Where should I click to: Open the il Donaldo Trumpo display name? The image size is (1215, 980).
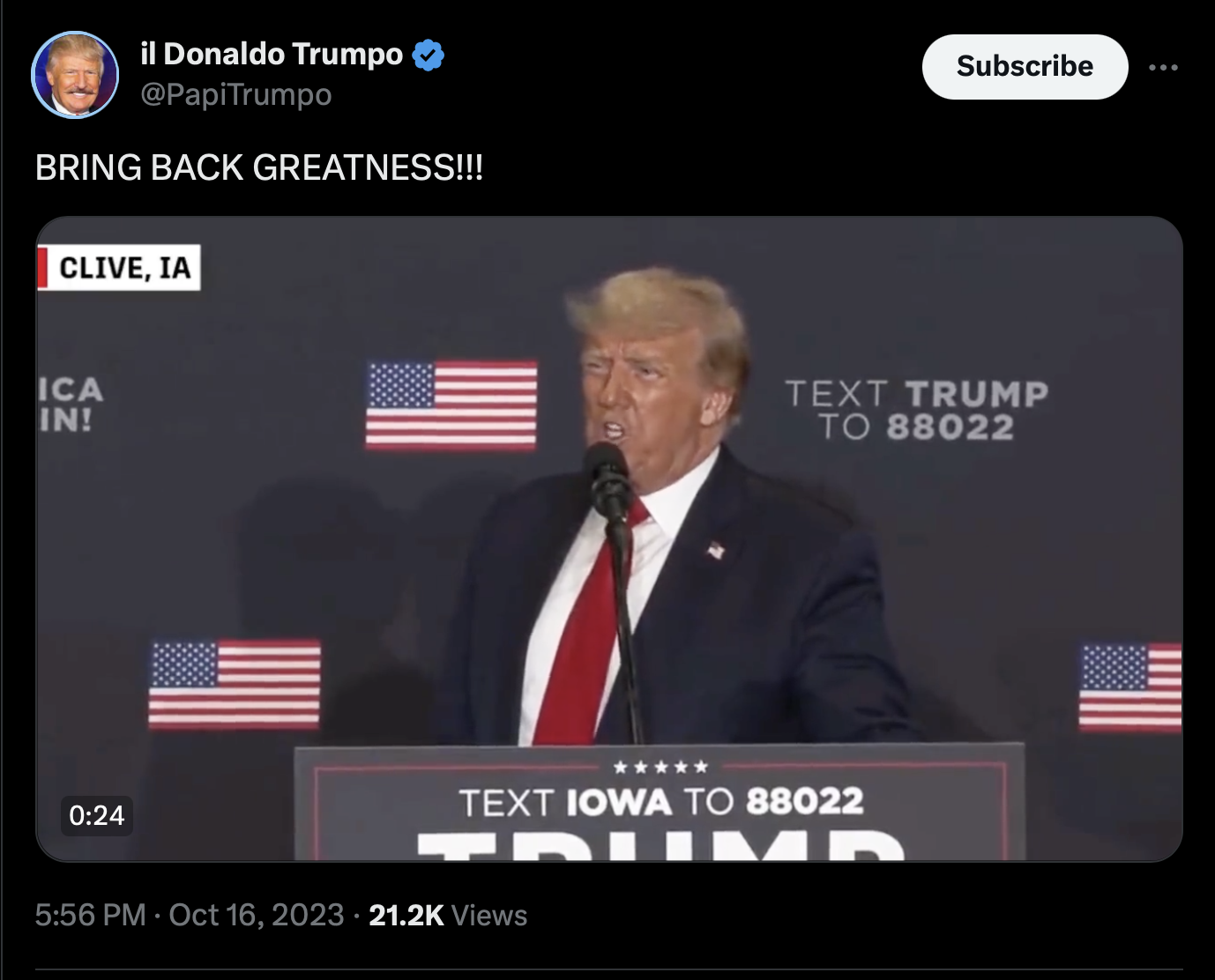[272, 54]
